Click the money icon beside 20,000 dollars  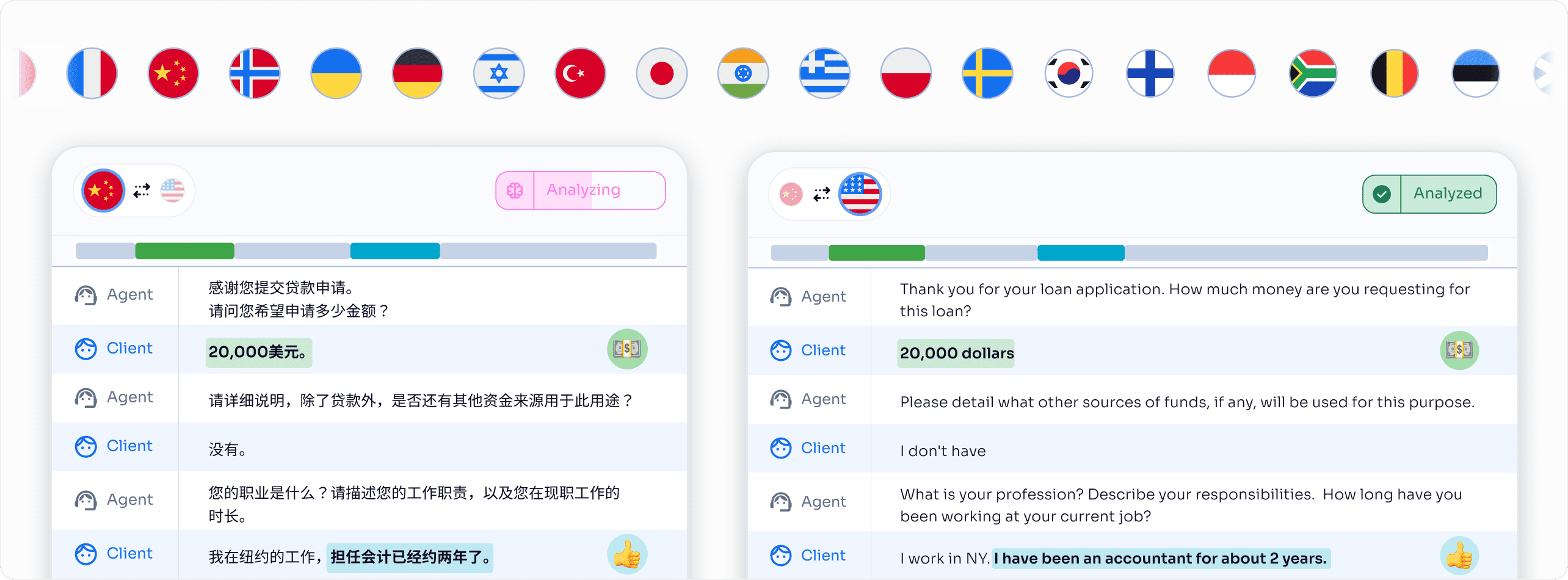(x=1459, y=350)
